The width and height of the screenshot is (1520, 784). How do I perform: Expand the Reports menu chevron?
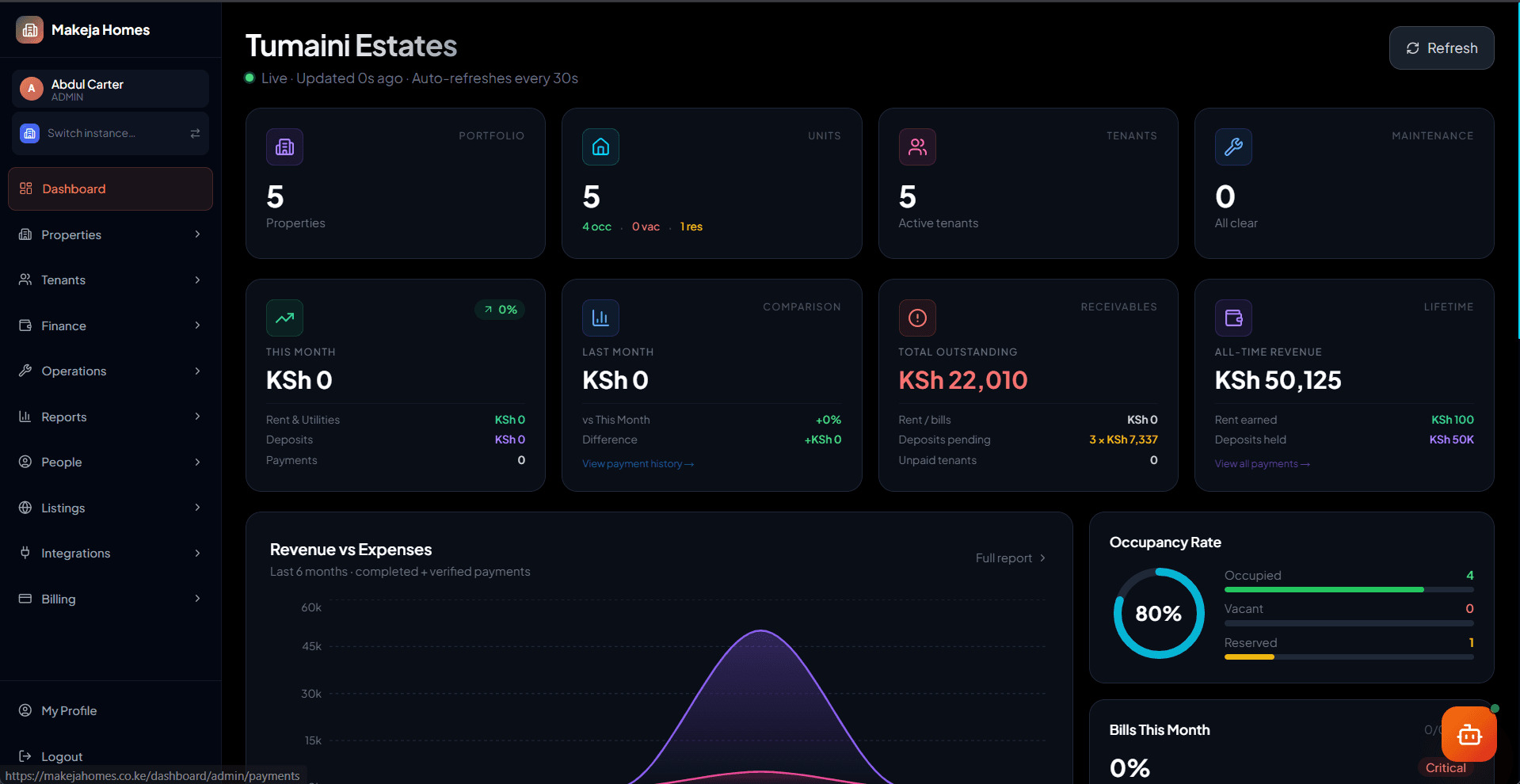(197, 417)
